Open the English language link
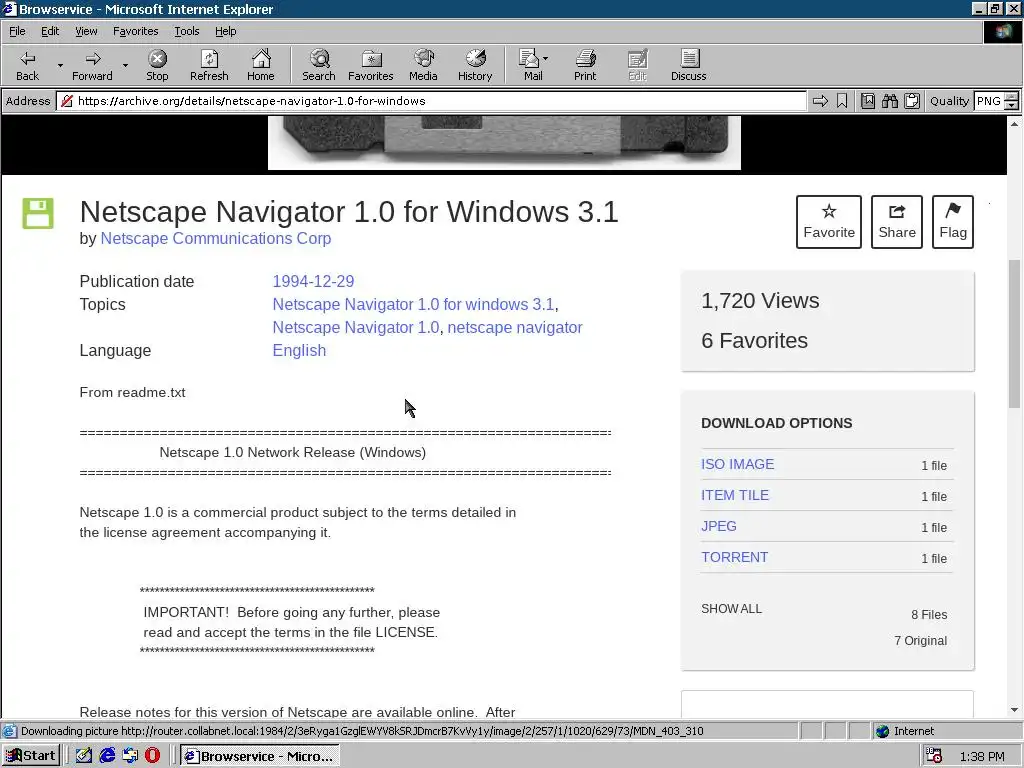Viewport: 1024px width, 768px height. tap(299, 350)
